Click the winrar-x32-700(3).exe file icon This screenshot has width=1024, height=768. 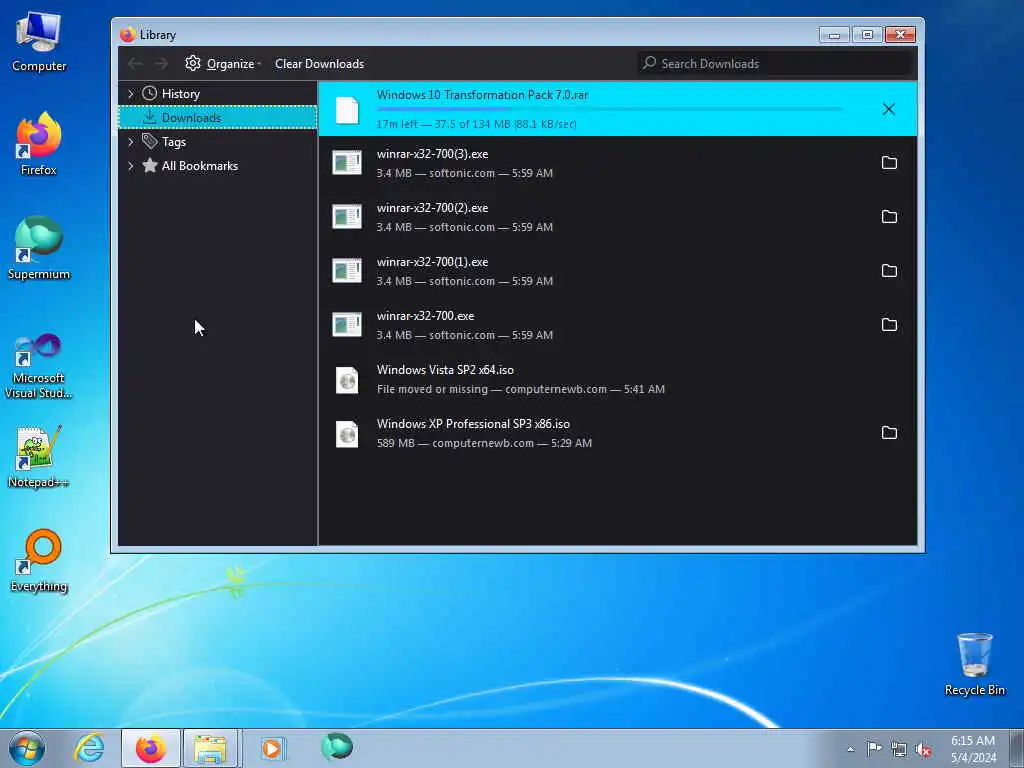(x=347, y=163)
